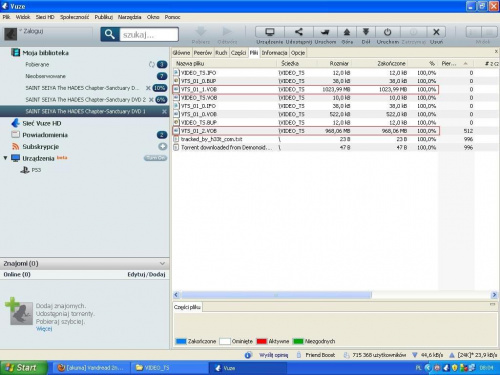Open the Widok menu

coord(23,17)
